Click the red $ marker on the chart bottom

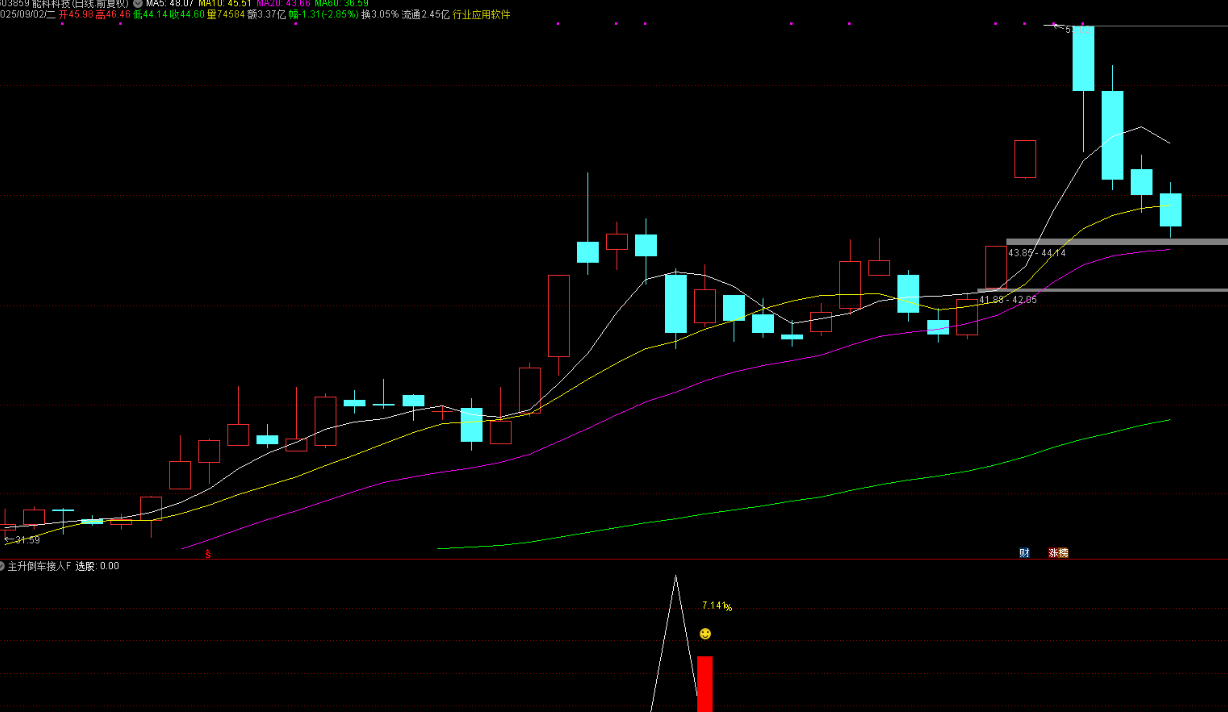click(208, 552)
